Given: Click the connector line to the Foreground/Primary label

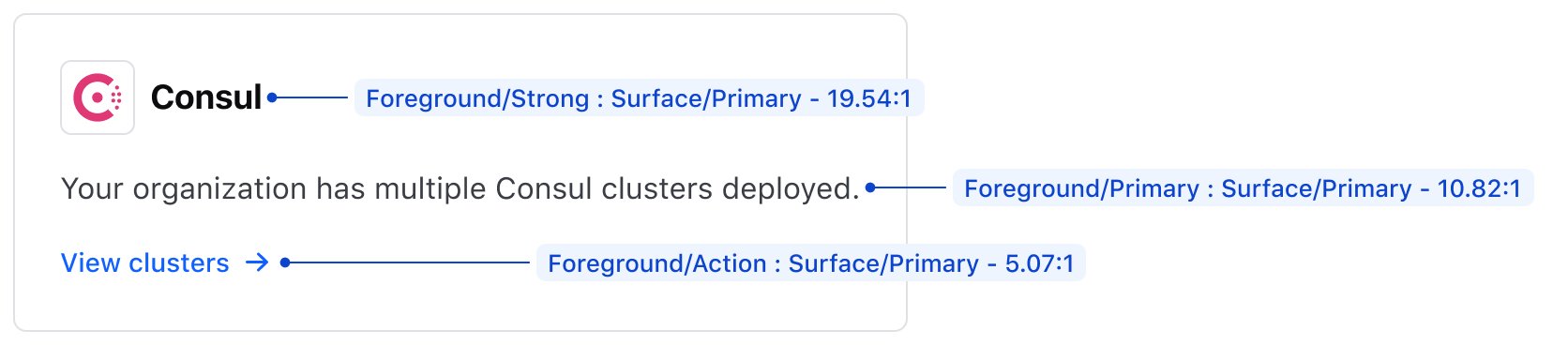Looking at the screenshot, I should (x=911, y=187).
